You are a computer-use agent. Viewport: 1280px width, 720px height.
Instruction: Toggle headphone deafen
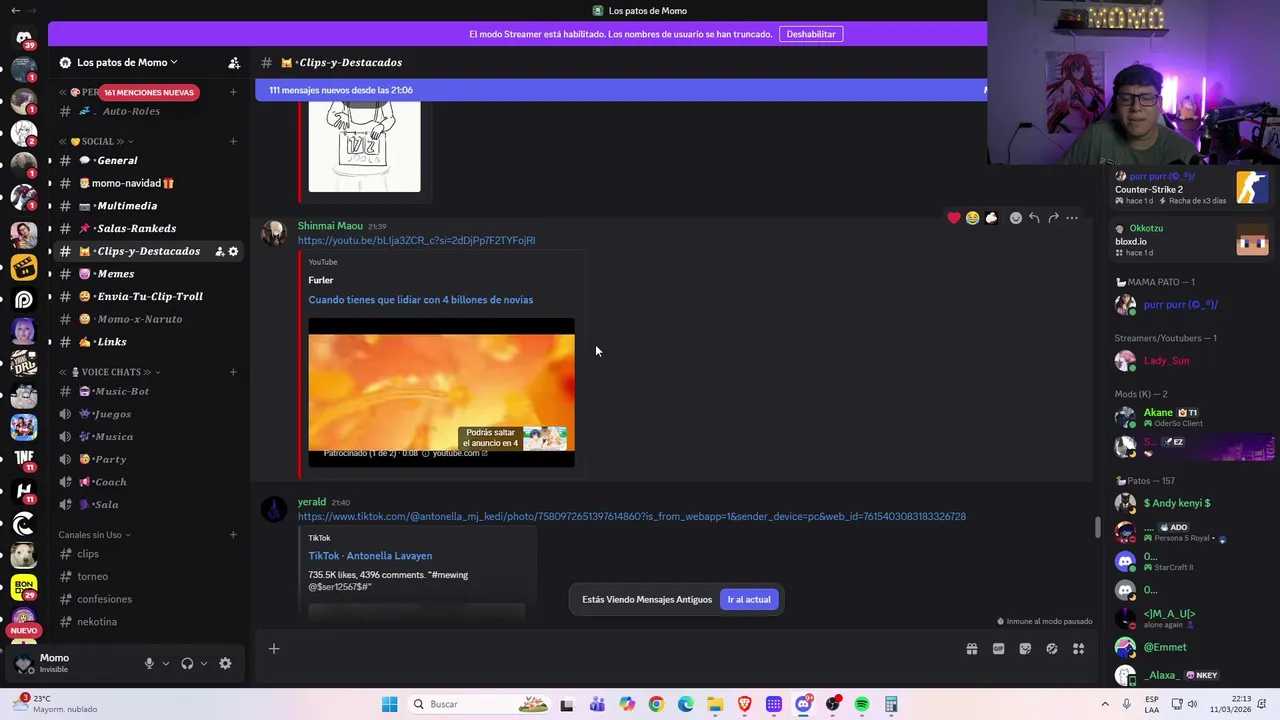(x=187, y=663)
